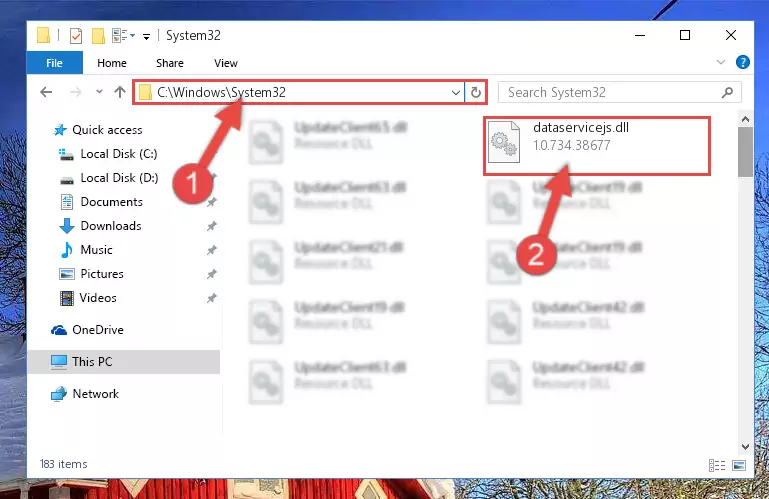Click the Search System32 field
769x499 pixels.
[619, 92]
